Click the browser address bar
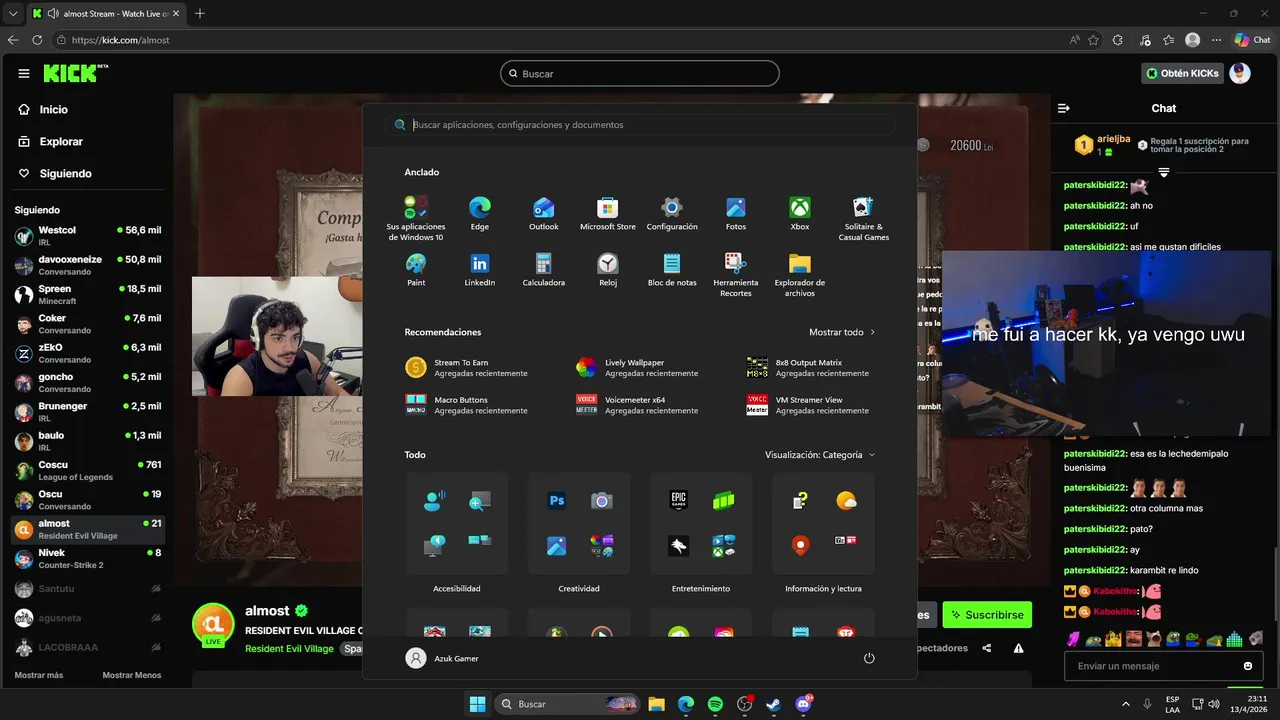 (560, 40)
